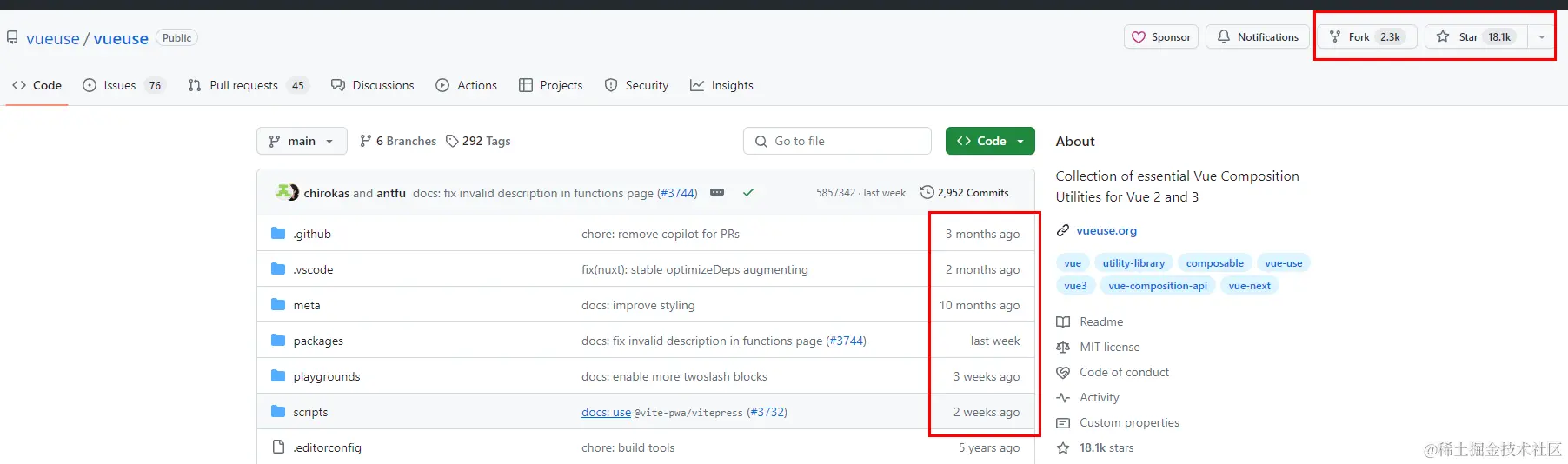Click the .vscode folder icon
This screenshot has width=1568, height=464.
tap(278, 268)
